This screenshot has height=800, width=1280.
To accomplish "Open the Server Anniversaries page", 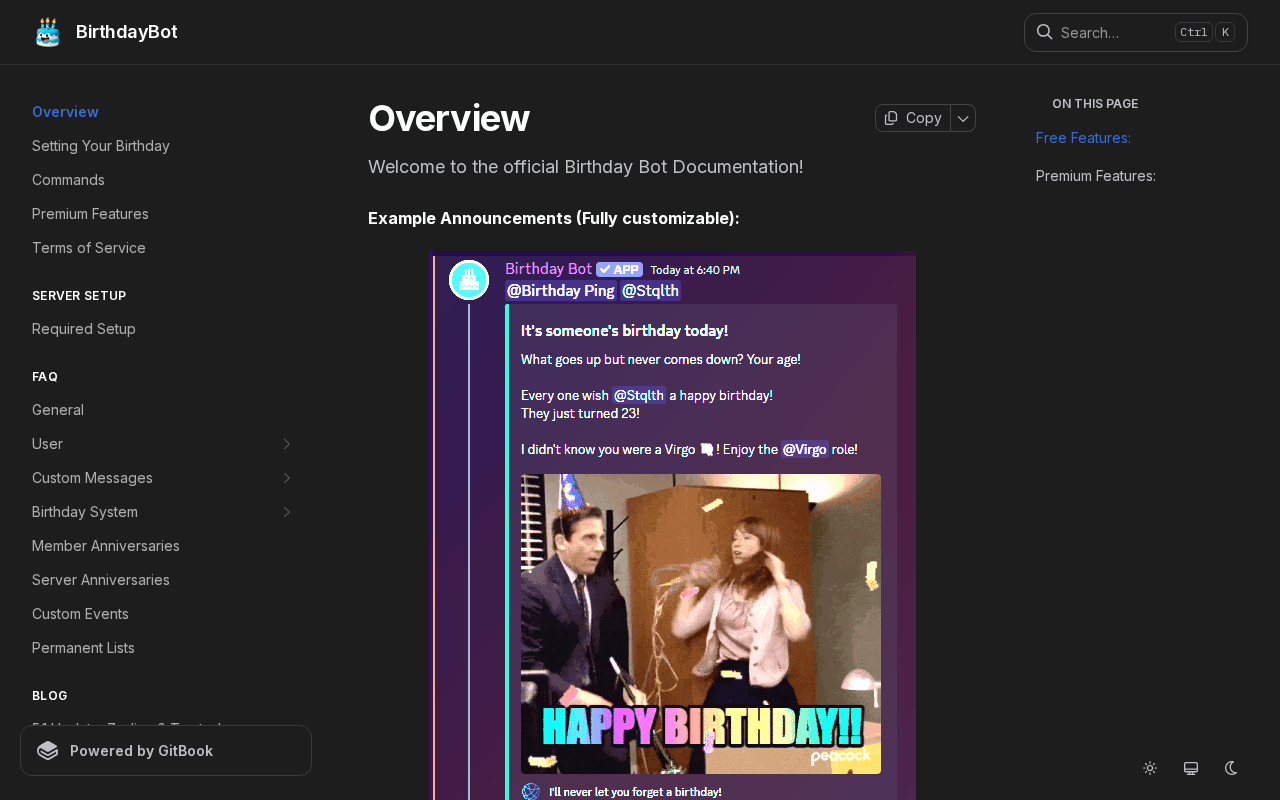I will point(101,580).
